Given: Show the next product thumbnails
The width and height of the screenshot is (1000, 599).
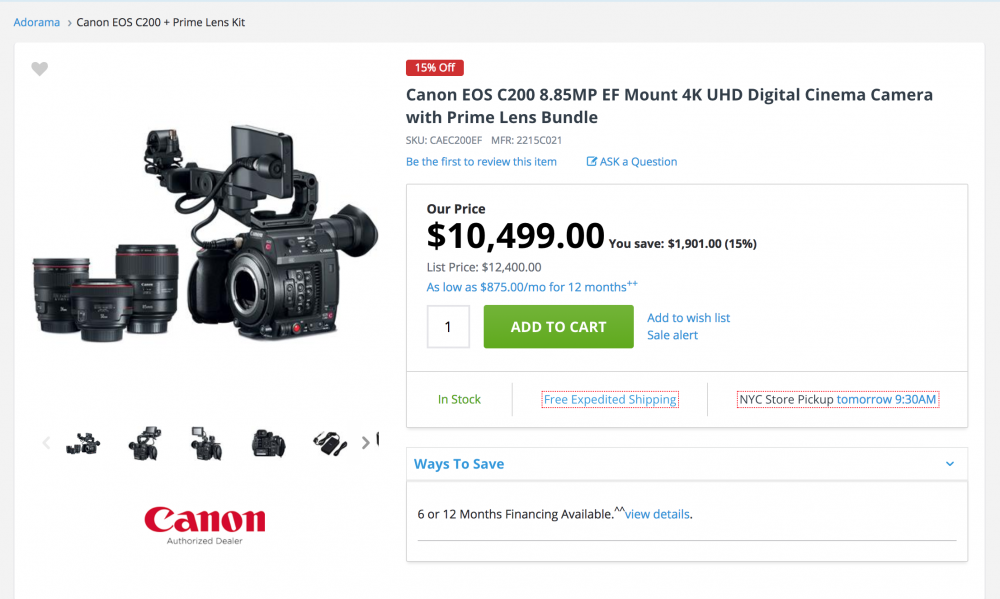Looking at the screenshot, I should 366,442.
